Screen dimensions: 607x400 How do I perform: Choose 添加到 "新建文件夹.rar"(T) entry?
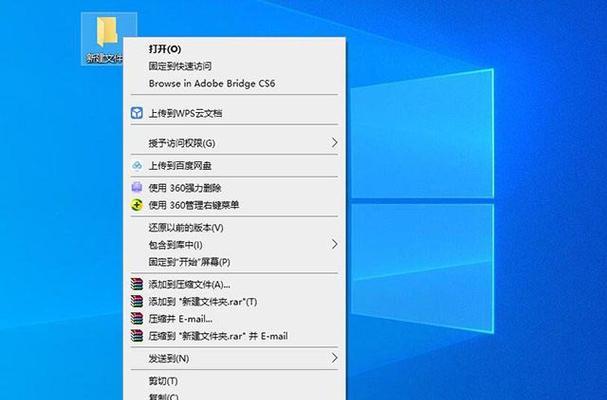pyautogui.click(x=234, y=301)
